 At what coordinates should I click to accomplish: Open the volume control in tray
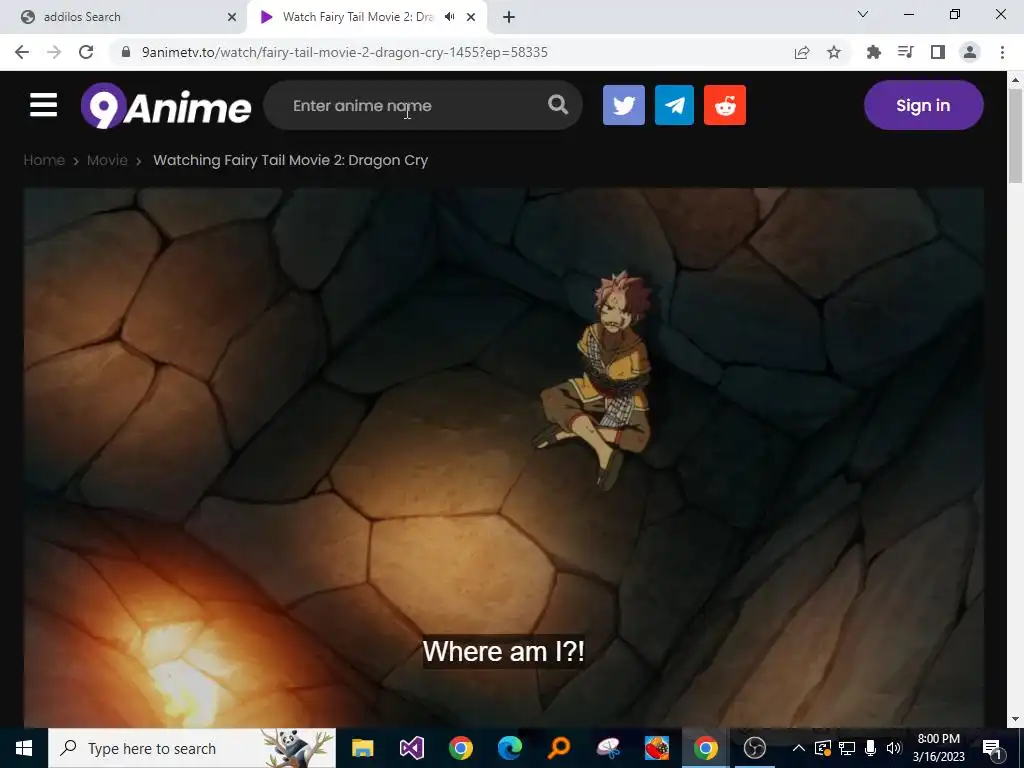tap(894, 748)
